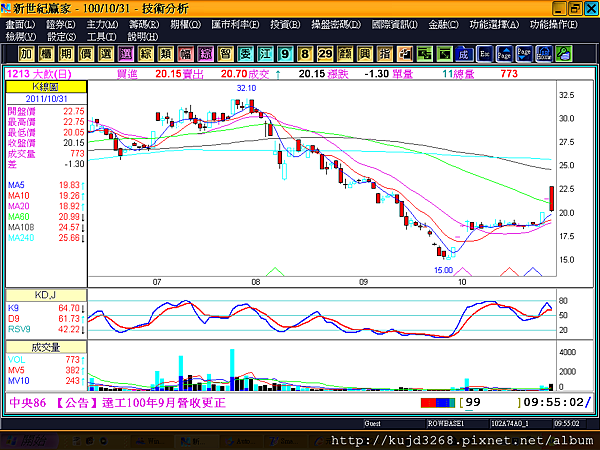Click the yellow 8 toolbar button
This screenshot has width=600, height=450.
pyautogui.click(x=305, y=54)
